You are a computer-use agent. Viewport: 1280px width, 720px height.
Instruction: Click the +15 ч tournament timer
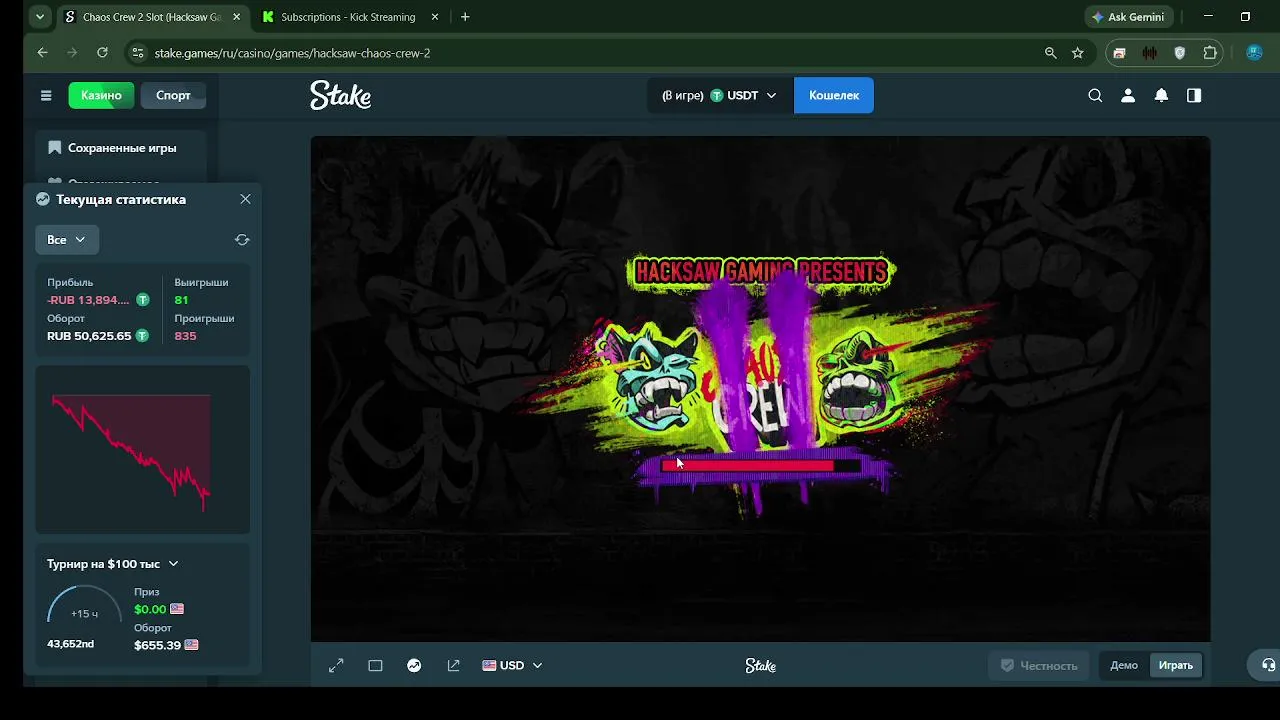click(85, 613)
